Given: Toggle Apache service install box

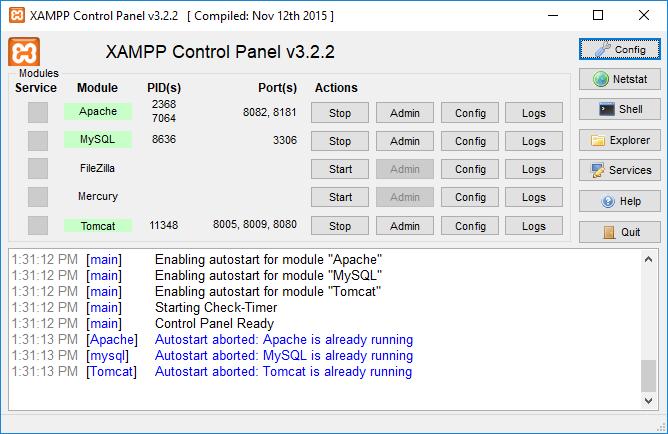Looking at the screenshot, I should [x=38, y=112].
